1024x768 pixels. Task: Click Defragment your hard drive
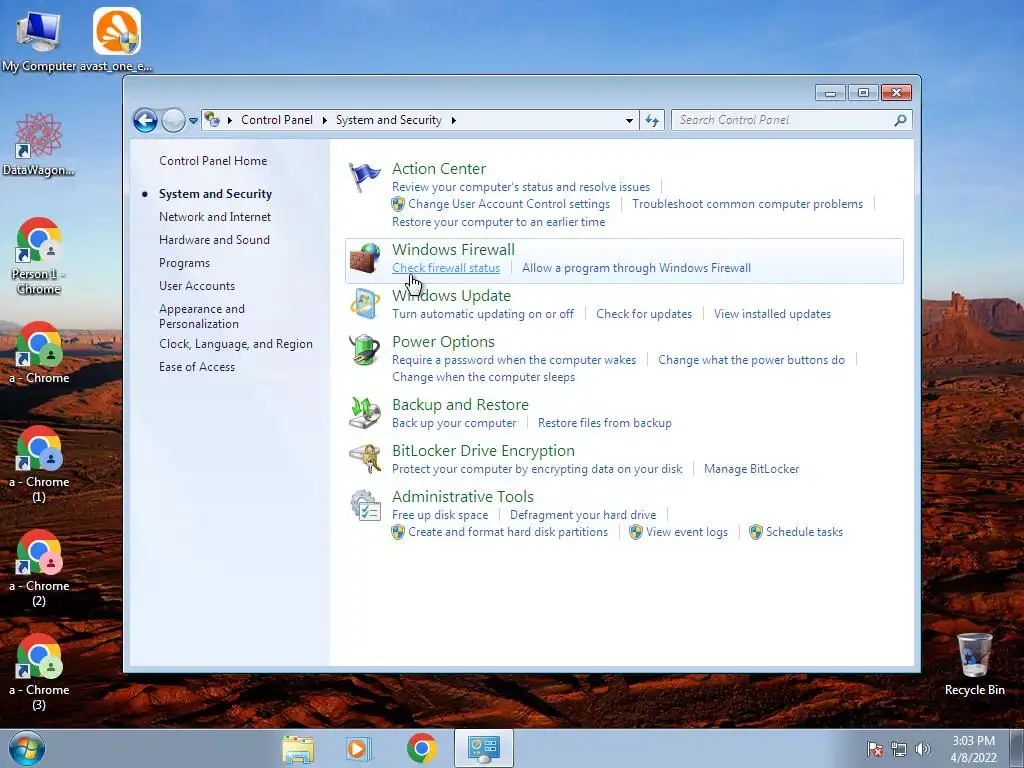click(583, 515)
